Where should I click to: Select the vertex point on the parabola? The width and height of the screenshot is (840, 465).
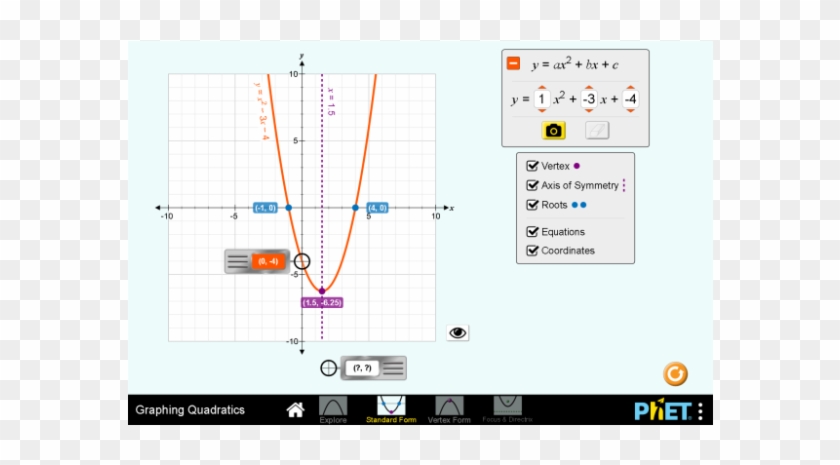pos(322,291)
